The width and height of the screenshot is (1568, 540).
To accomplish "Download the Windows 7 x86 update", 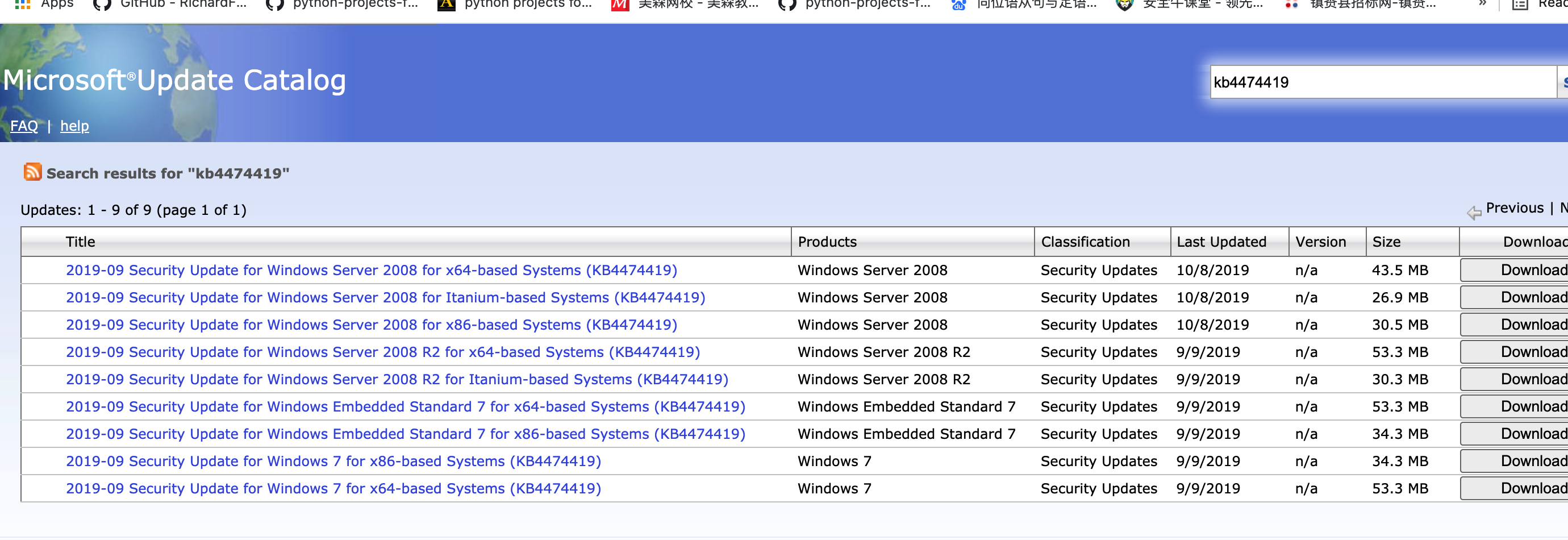I will tap(1515, 462).
